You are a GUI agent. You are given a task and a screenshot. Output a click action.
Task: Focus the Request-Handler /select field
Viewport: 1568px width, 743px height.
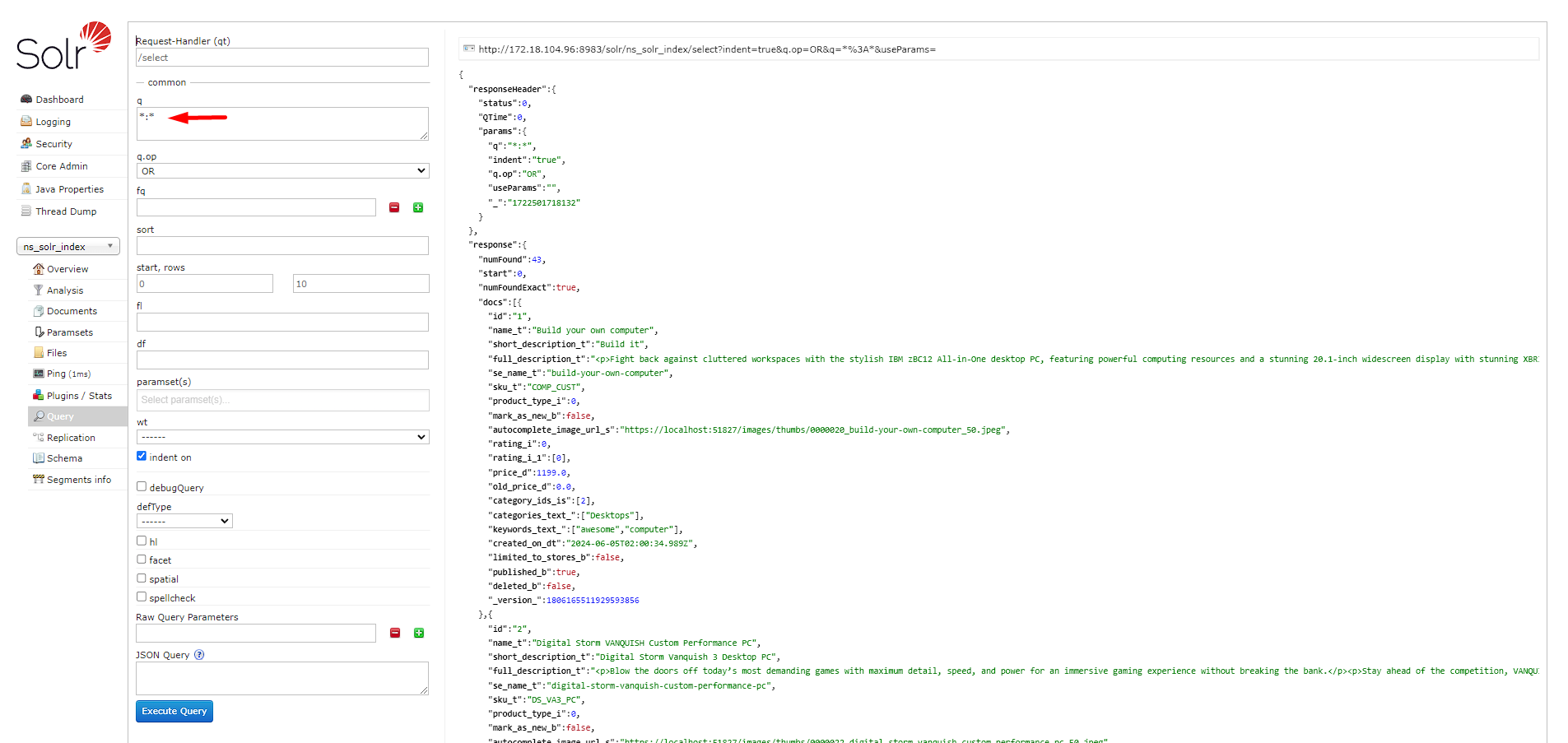point(282,58)
